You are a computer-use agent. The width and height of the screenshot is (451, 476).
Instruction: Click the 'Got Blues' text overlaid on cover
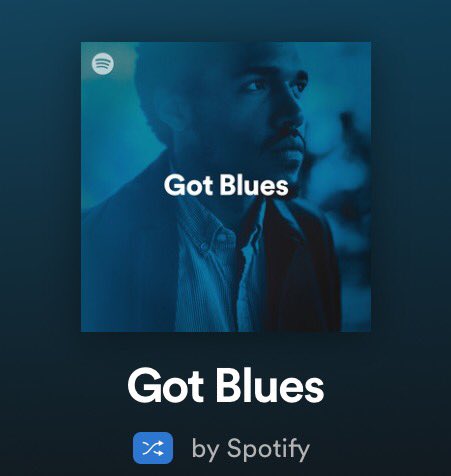point(226,185)
